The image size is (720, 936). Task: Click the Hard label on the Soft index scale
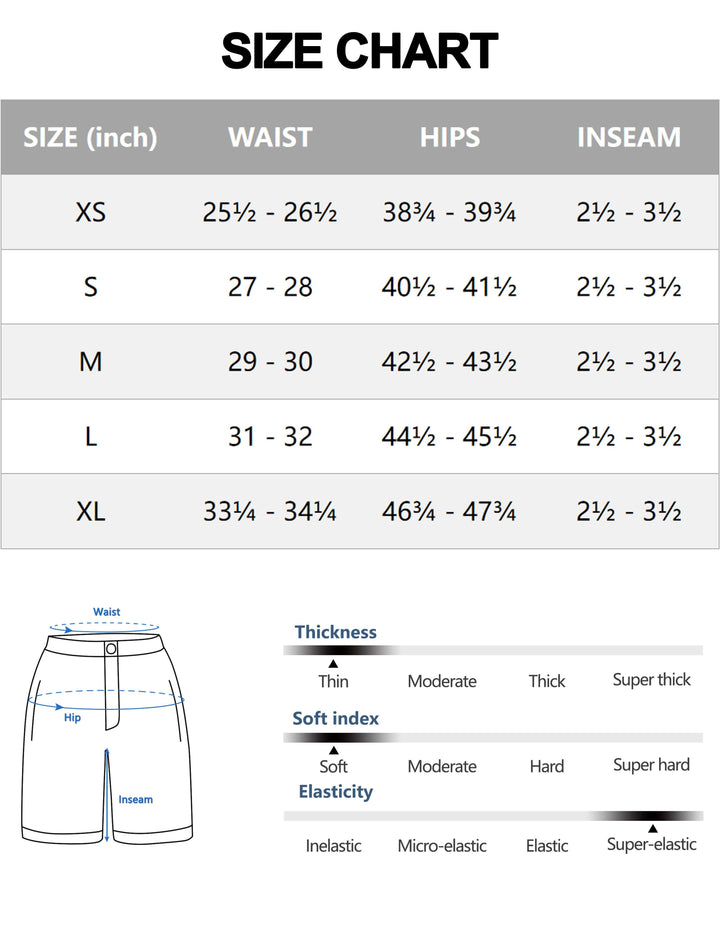point(547,767)
